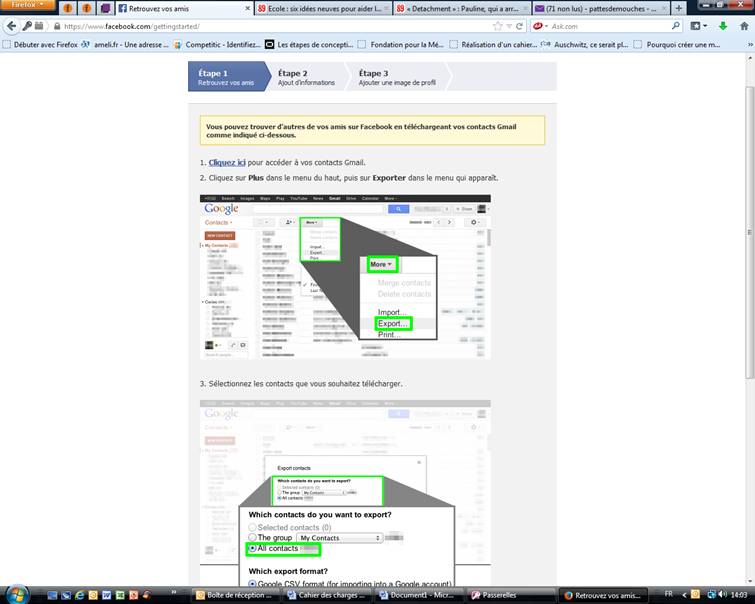Click the scrollbar down arrow
This screenshot has height=604, width=755.
[x=750, y=581]
